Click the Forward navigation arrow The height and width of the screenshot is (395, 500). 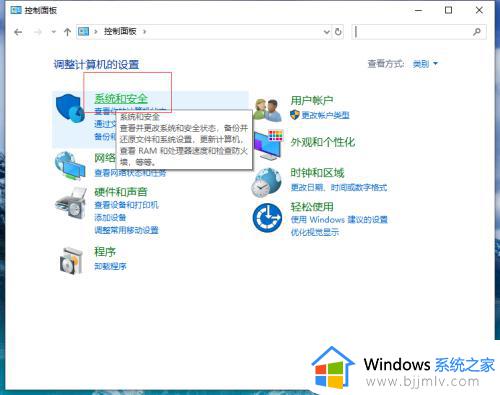pyautogui.click(x=38, y=32)
